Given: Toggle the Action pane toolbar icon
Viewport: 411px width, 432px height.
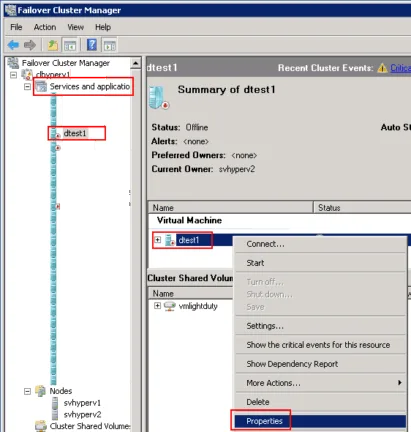Looking at the screenshot, I should point(110,45).
